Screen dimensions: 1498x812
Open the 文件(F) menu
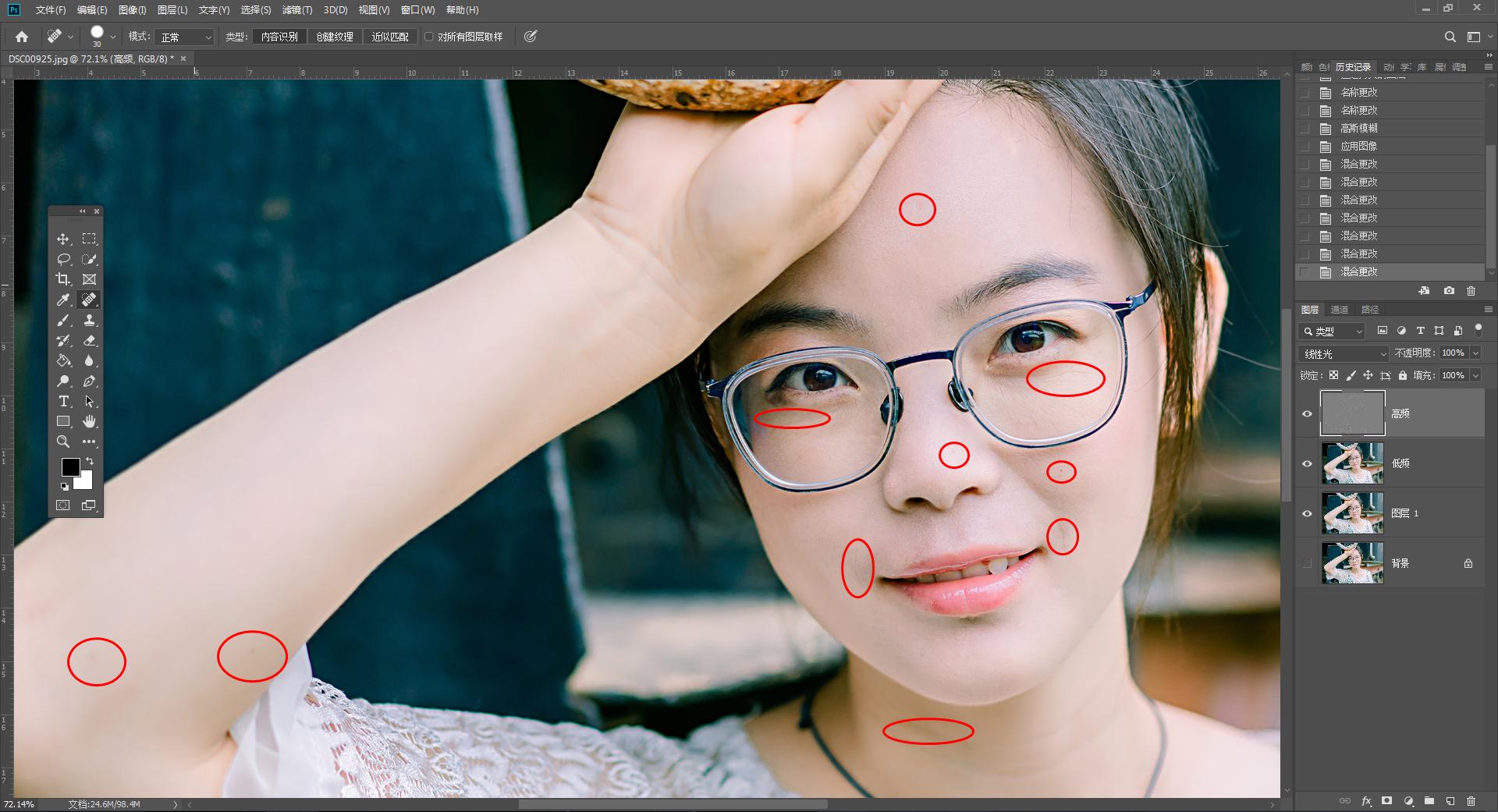(x=51, y=10)
